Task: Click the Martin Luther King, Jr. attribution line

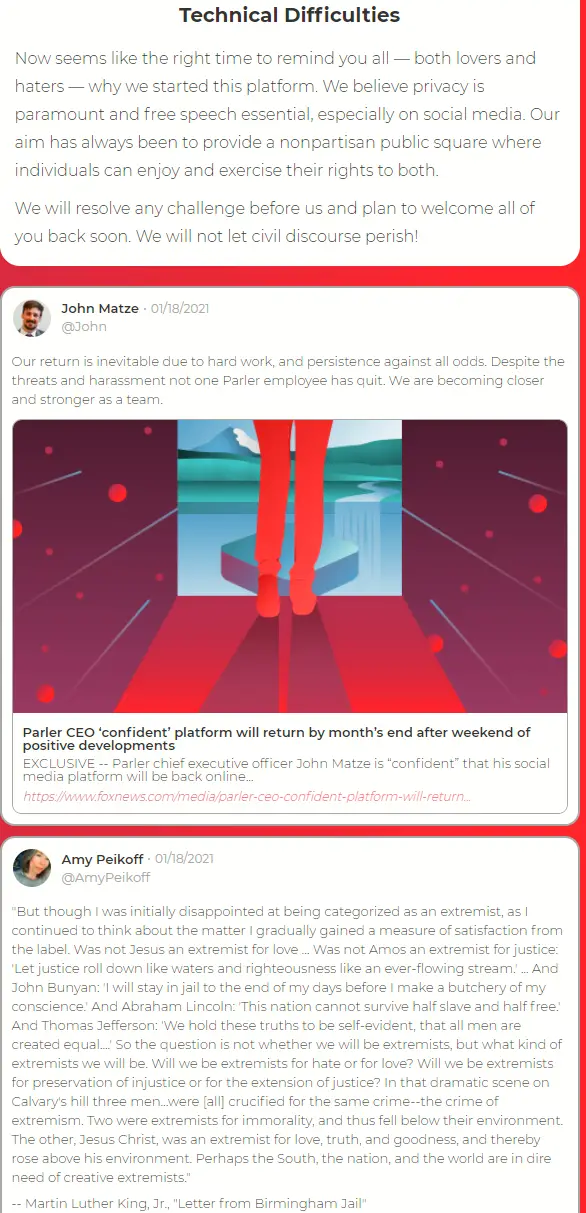Action: click(189, 1203)
